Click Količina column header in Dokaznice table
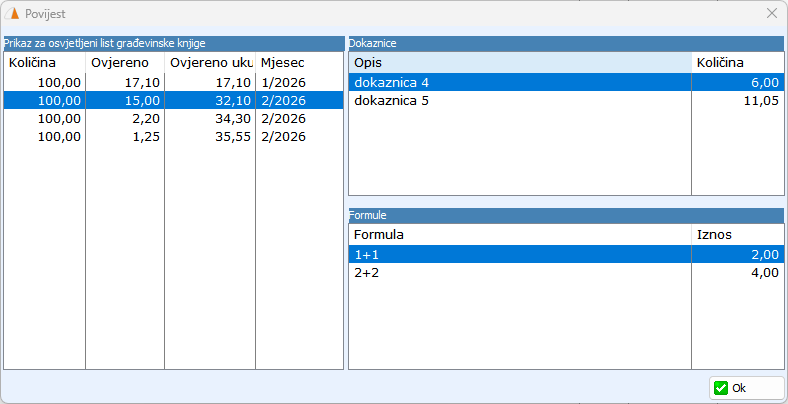Screen dimensions: 788x404 737,62
